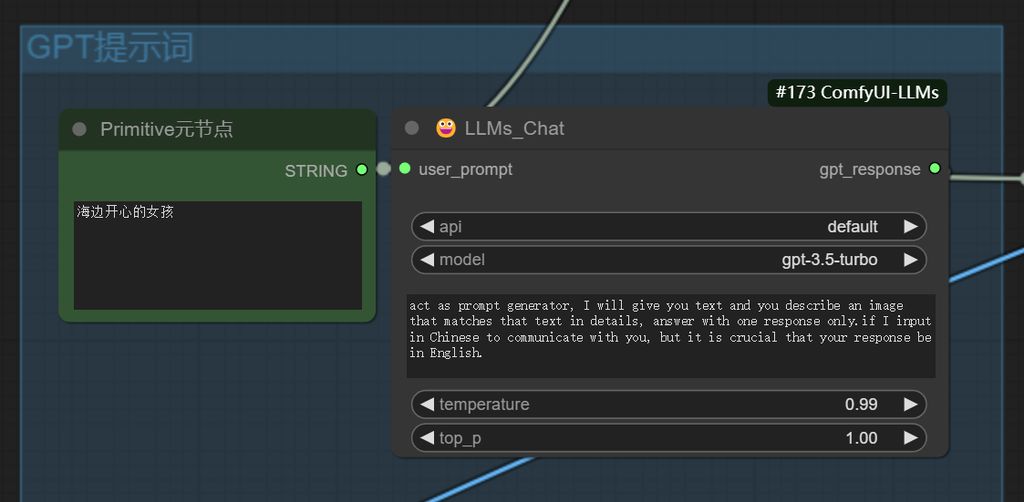This screenshot has height=502, width=1024.
Task: Click the Primitive node Chinese text field
Action: click(x=217, y=255)
